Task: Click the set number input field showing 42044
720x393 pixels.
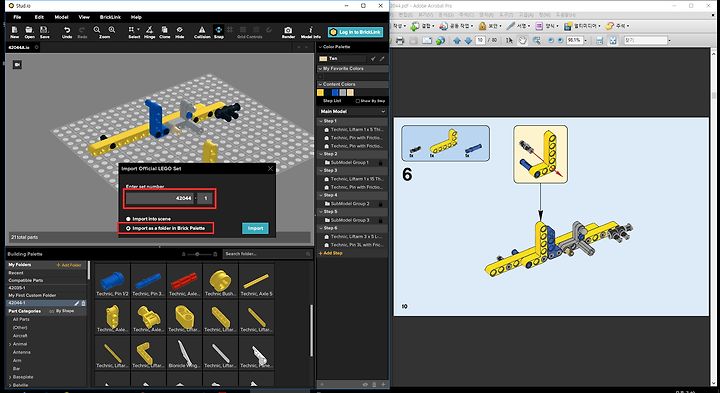Action: 160,198
